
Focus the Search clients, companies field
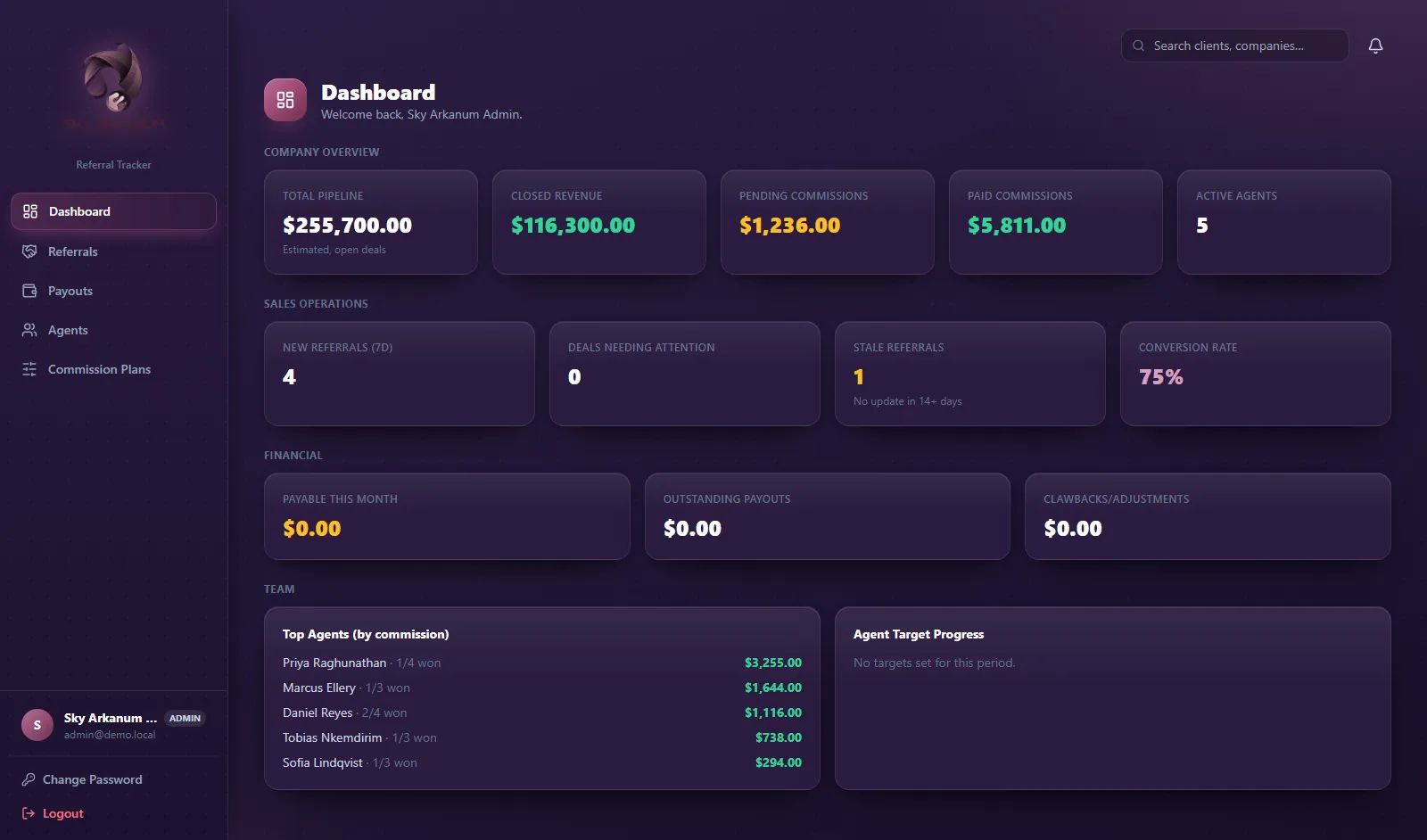[1234, 45]
